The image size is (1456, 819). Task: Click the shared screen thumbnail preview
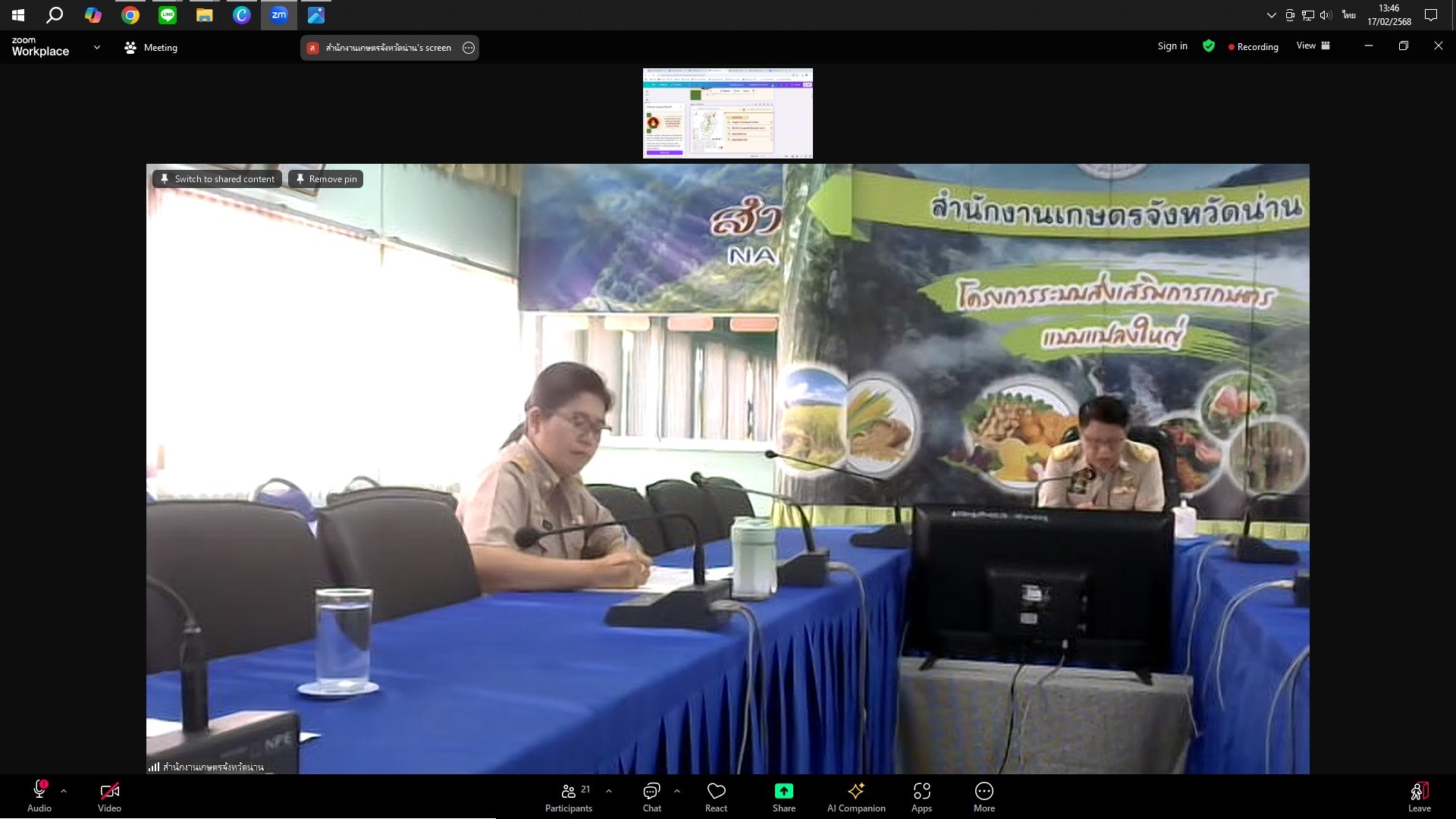tap(728, 113)
